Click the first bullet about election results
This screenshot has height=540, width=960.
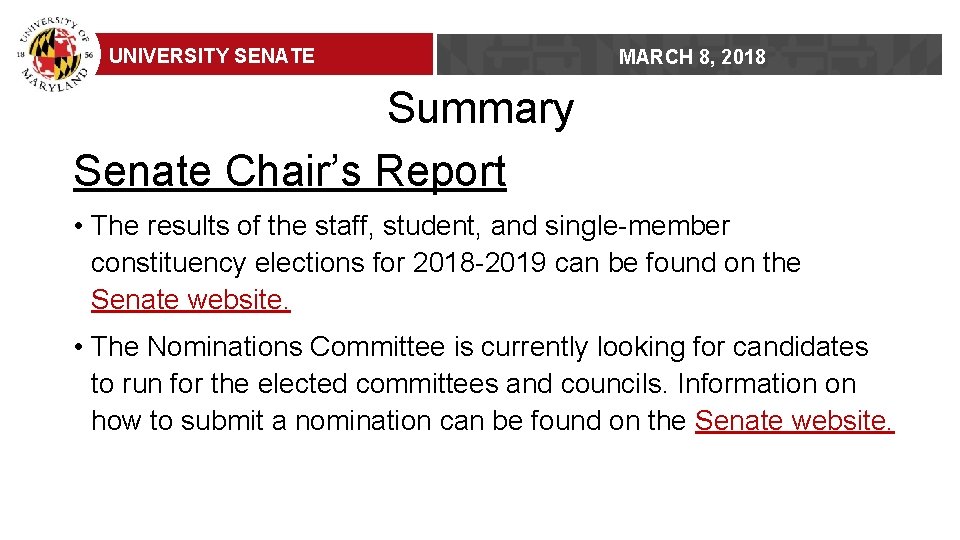tap(446, 263)
